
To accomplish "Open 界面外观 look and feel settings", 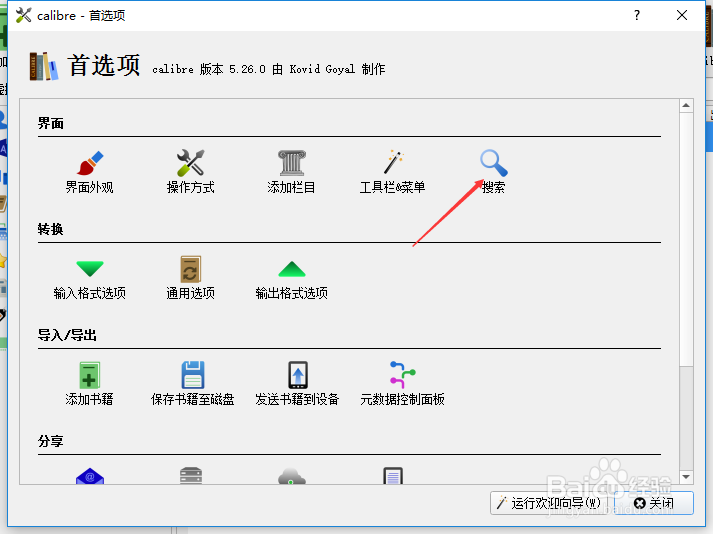I will coord(90,171).
